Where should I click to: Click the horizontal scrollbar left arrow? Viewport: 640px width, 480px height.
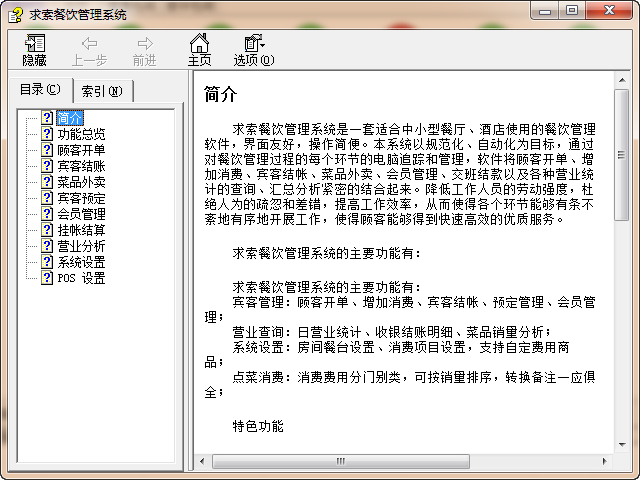coord(202,461)
